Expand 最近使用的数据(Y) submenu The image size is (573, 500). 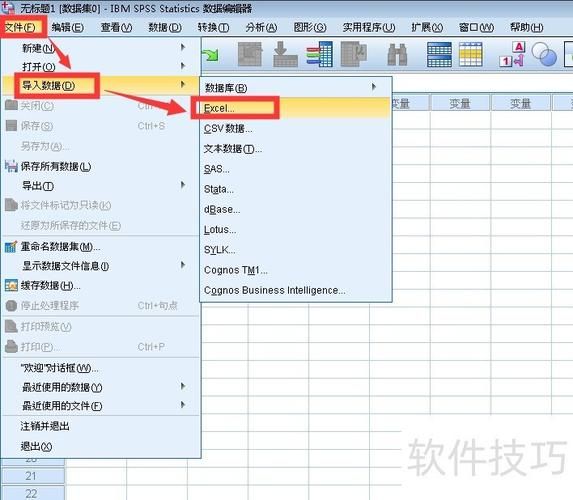[101, 387]
